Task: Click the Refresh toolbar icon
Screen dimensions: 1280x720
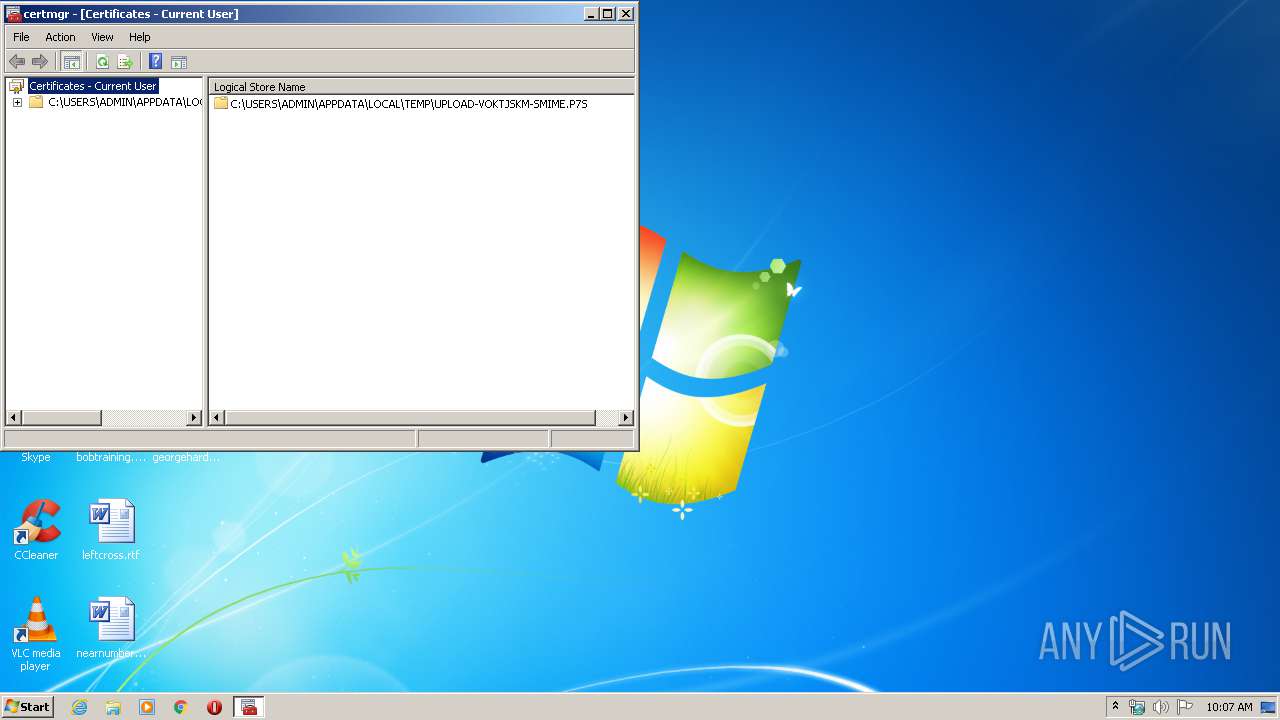Action: click(x=102, y=61)
